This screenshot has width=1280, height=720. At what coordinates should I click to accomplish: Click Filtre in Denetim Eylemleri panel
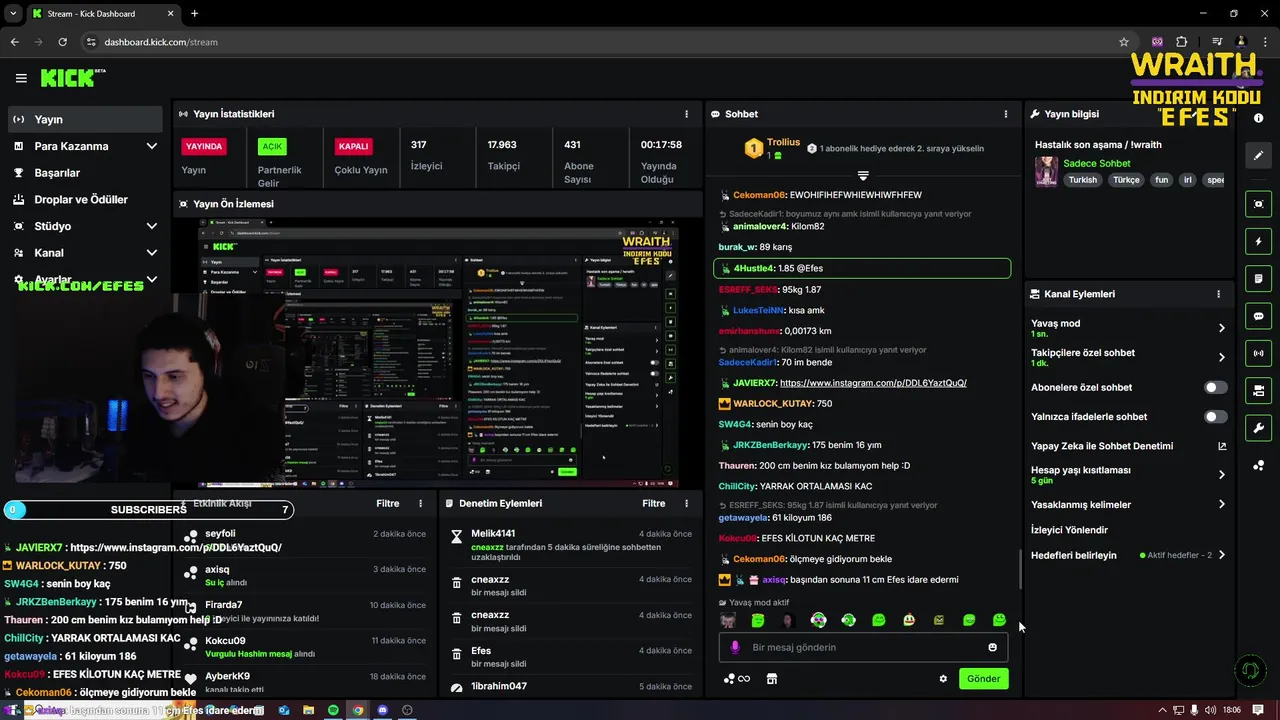click(x=653, y=503)
